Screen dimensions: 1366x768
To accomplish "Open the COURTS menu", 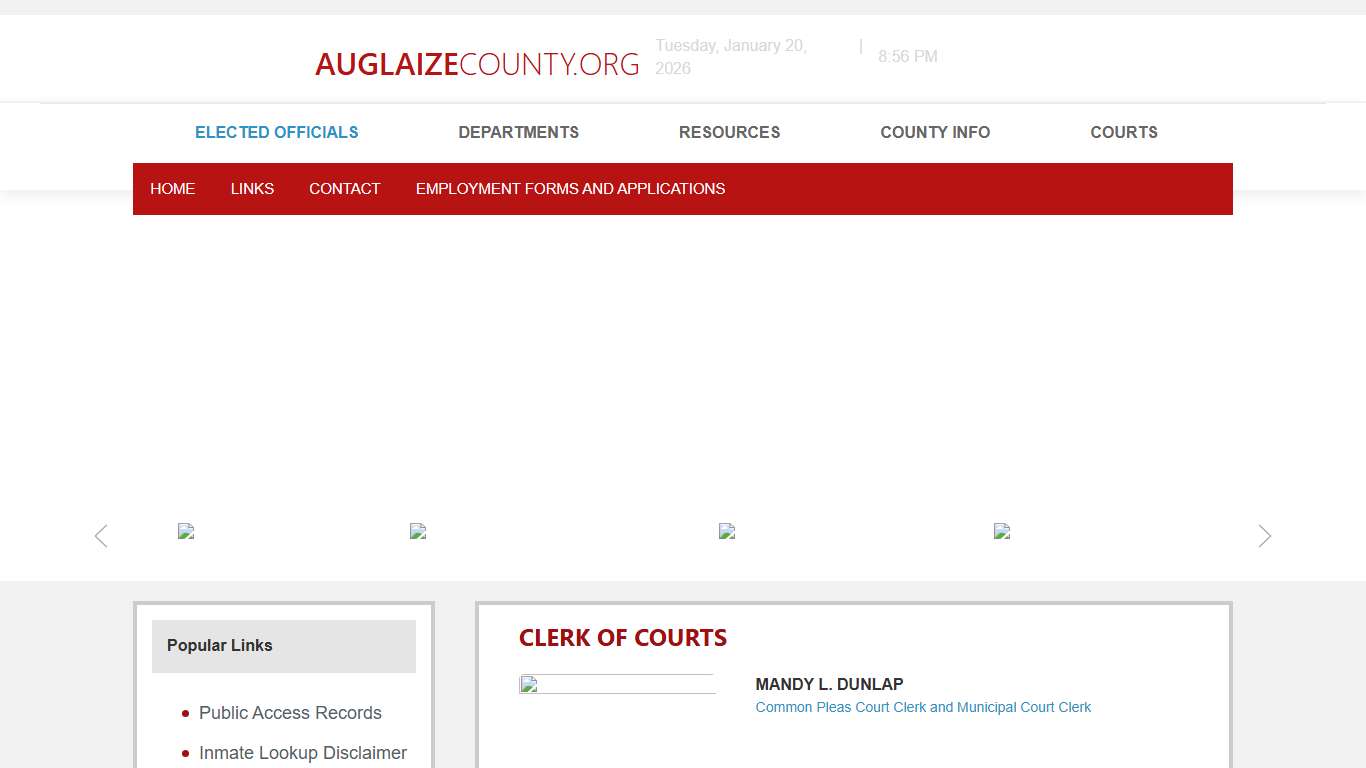I will point(1123,132).
